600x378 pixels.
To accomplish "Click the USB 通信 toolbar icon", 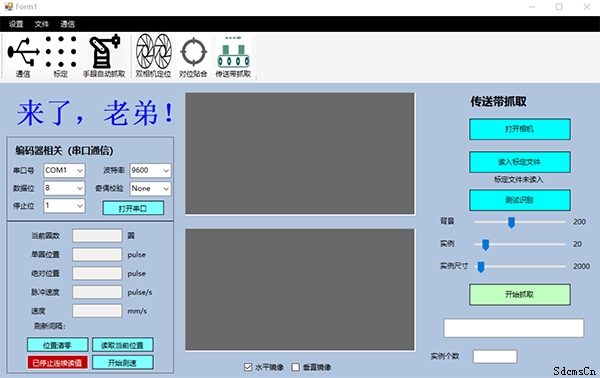I will [23, 57].
